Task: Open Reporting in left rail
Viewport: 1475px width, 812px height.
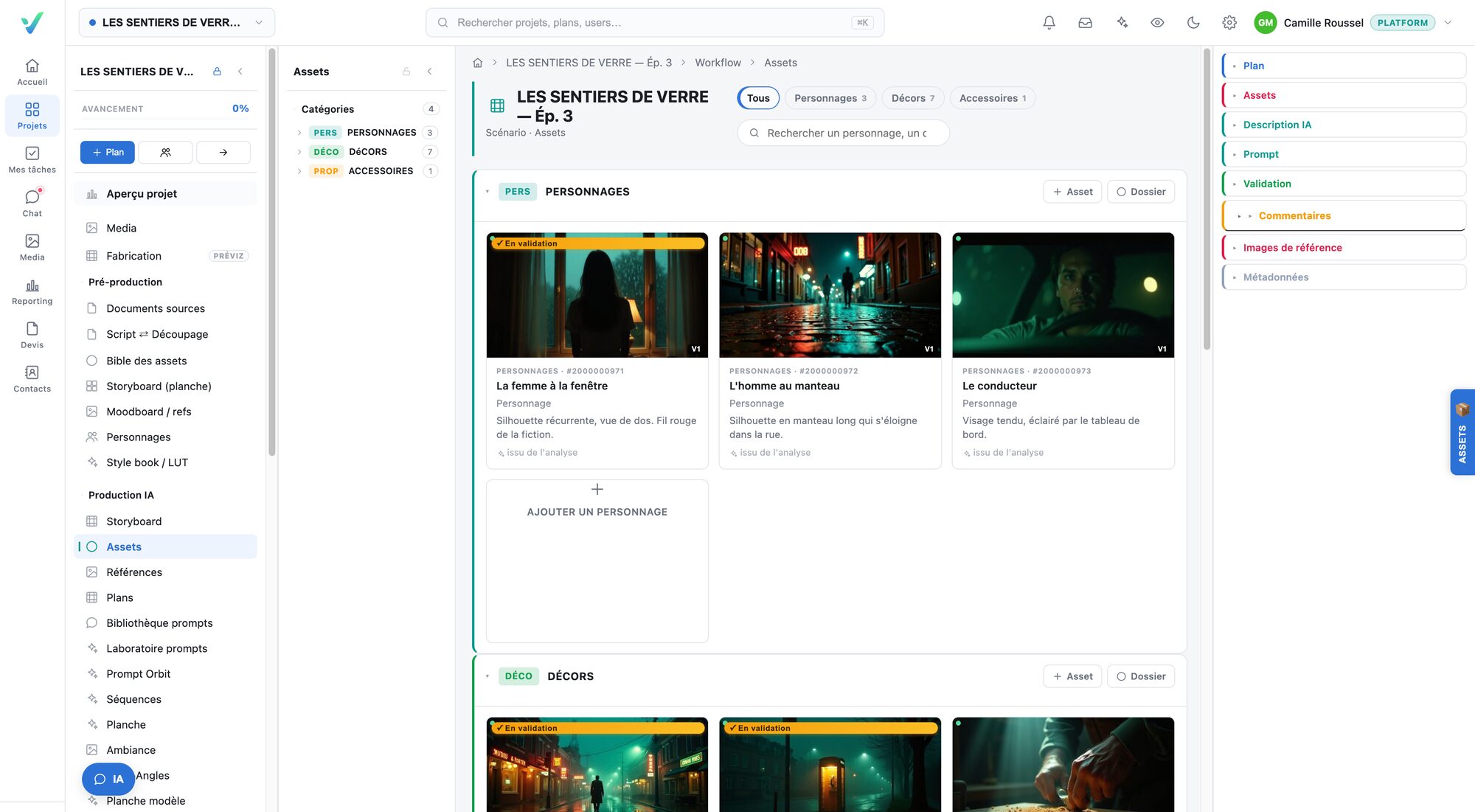Action: [32, 291]
